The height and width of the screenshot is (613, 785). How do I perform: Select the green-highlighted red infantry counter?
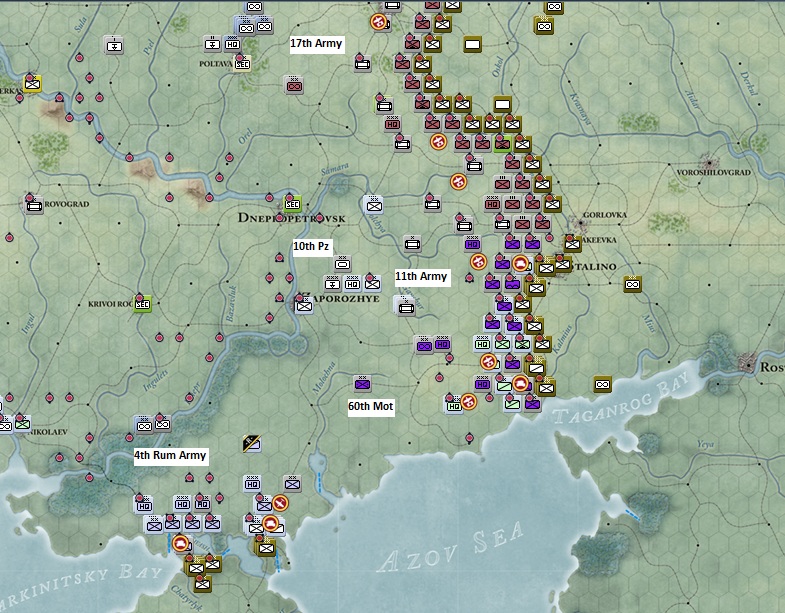pyautogui.click(x=502, y=144)
